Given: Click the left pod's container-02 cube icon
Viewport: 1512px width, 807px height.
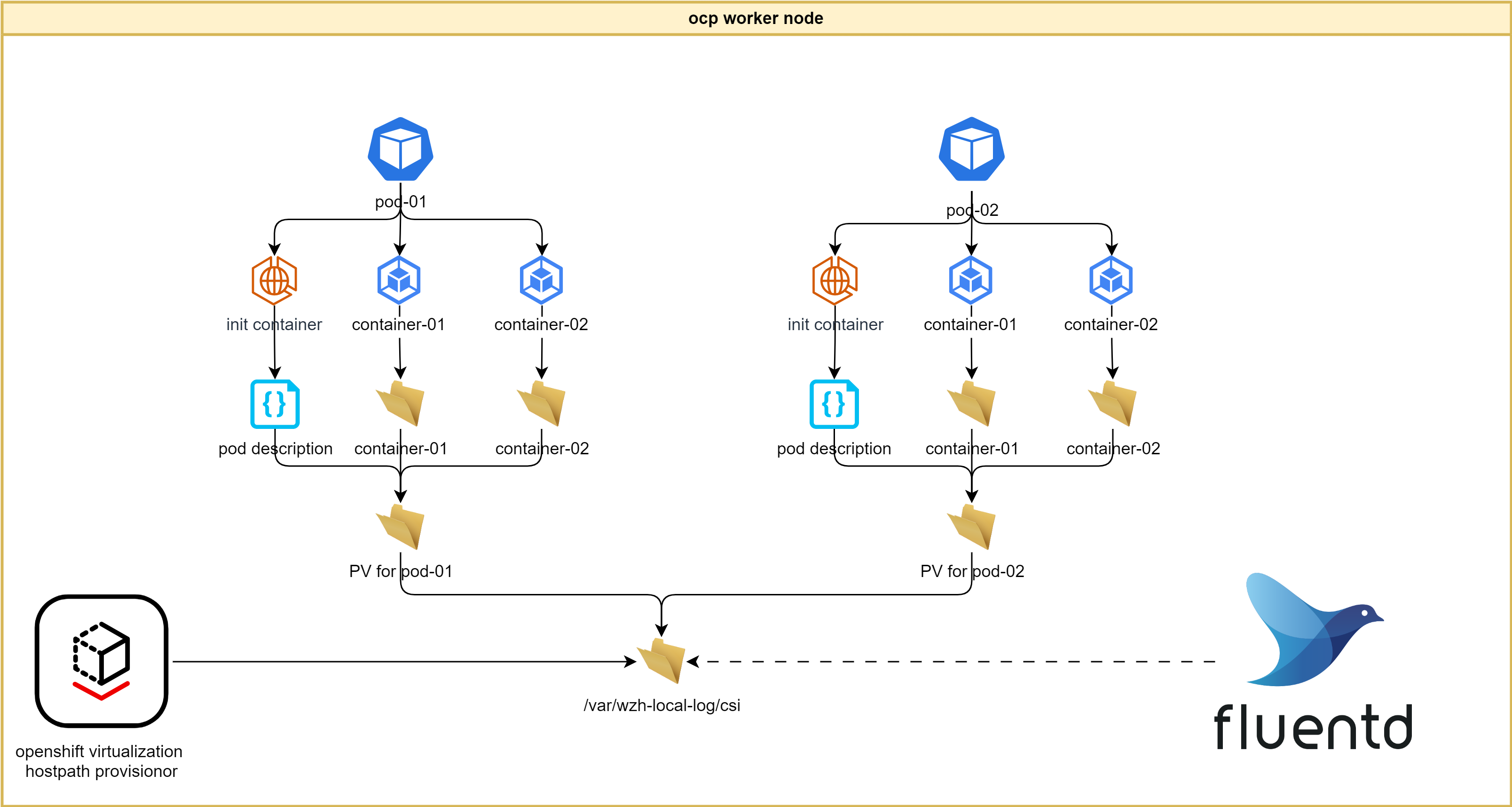Looking at the screenshot, I should pyautogui.click(x=541, y=280).
